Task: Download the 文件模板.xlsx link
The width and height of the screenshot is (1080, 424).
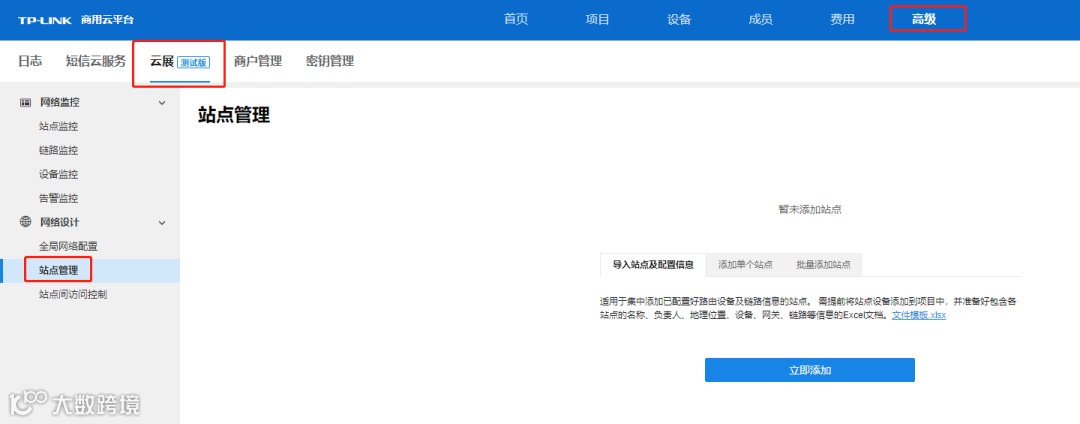Action: pyautogui.click(x=919, y=315)
